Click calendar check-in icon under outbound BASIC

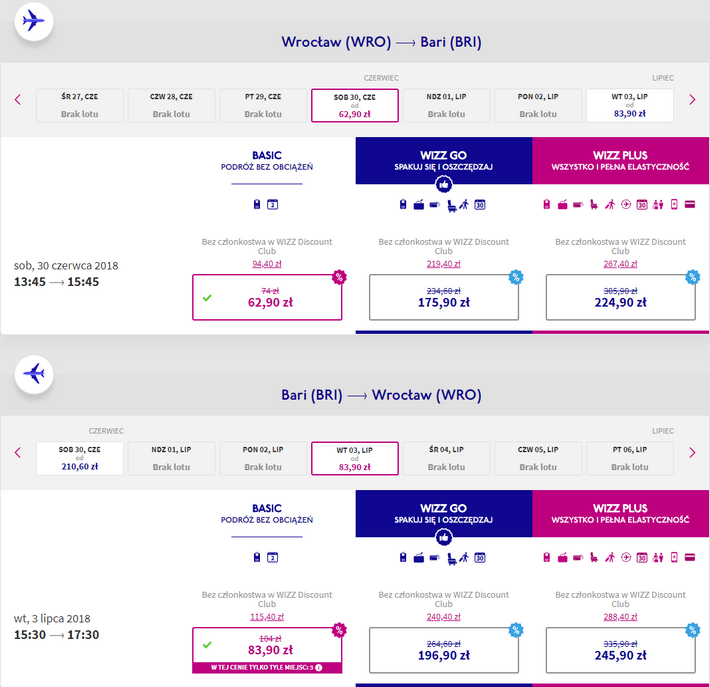click(272, 205)
